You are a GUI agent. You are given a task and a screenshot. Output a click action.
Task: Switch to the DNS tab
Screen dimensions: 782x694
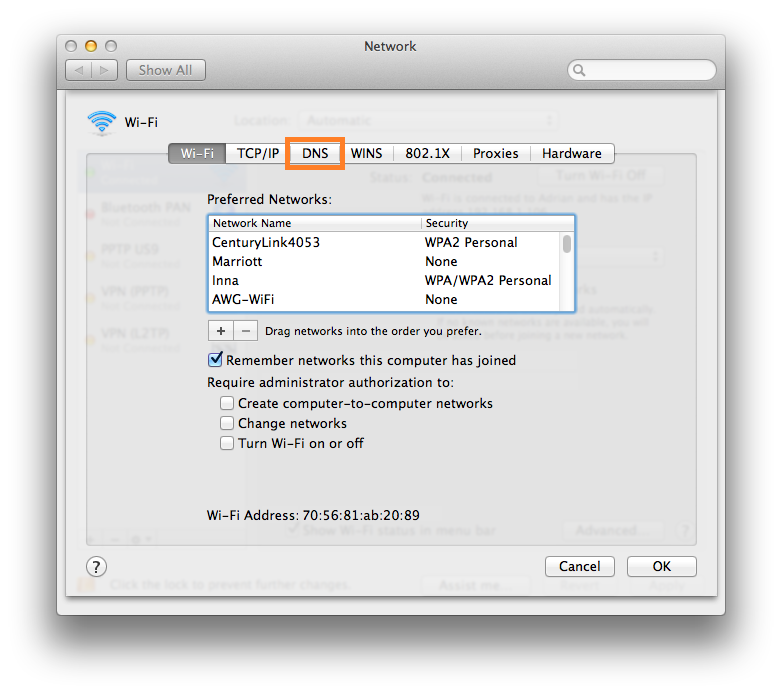tap(315, 154)
